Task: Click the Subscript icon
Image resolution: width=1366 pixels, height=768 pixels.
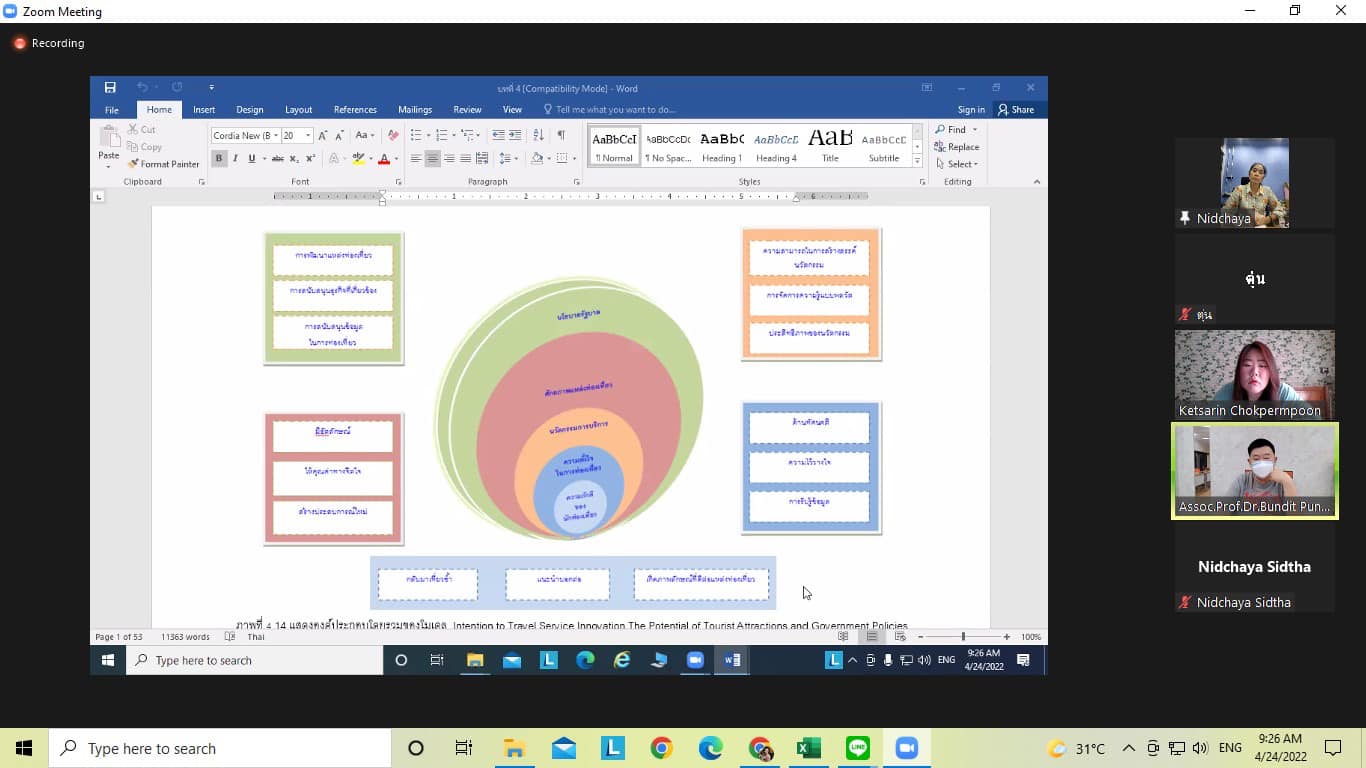Action: pyautogui.click(x=294, y=159)
